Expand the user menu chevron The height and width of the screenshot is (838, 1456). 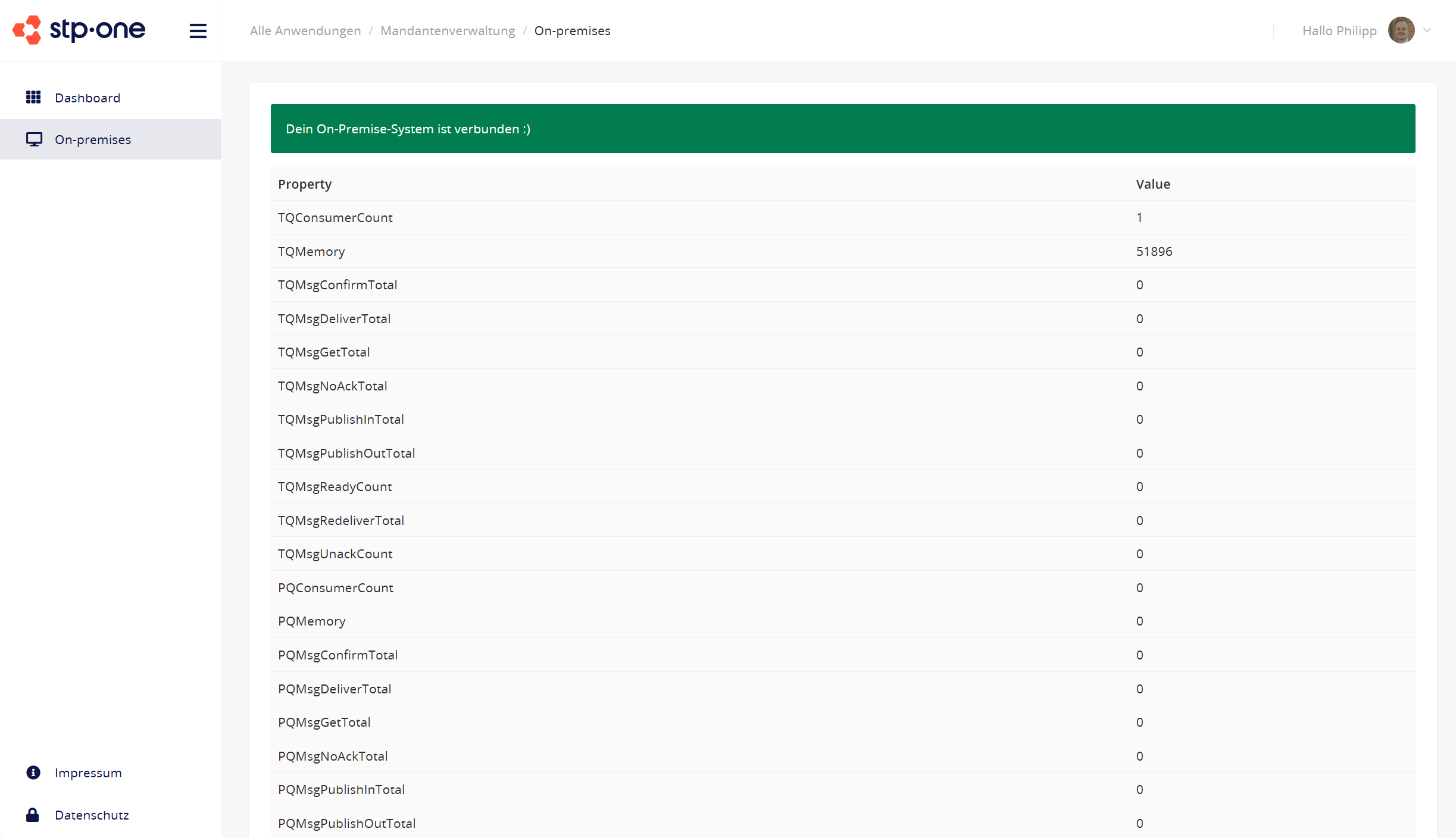[x=1427, y=30]
